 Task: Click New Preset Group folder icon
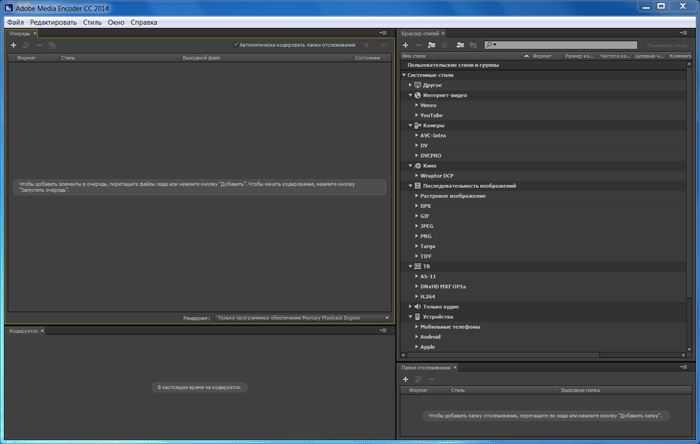[431, 45]
